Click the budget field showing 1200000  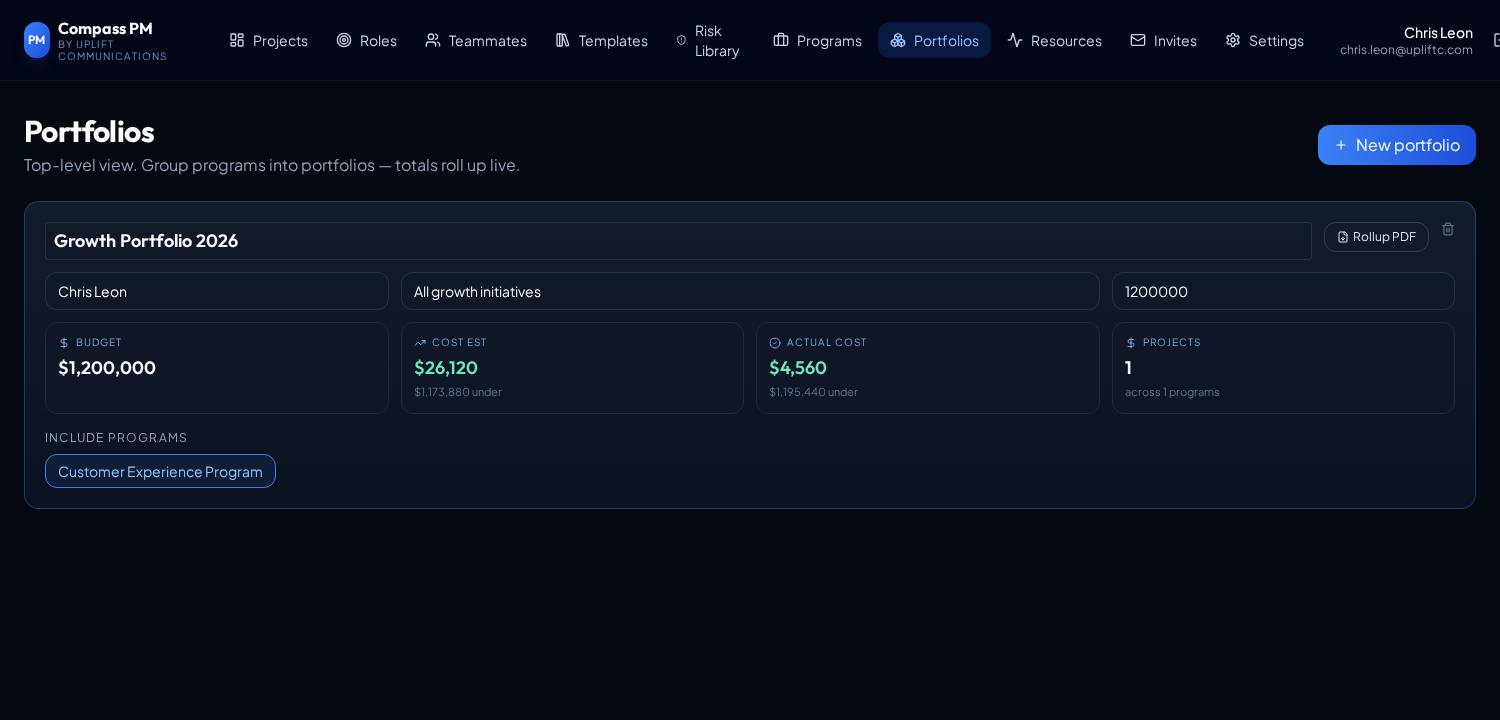coord(1283,291)
